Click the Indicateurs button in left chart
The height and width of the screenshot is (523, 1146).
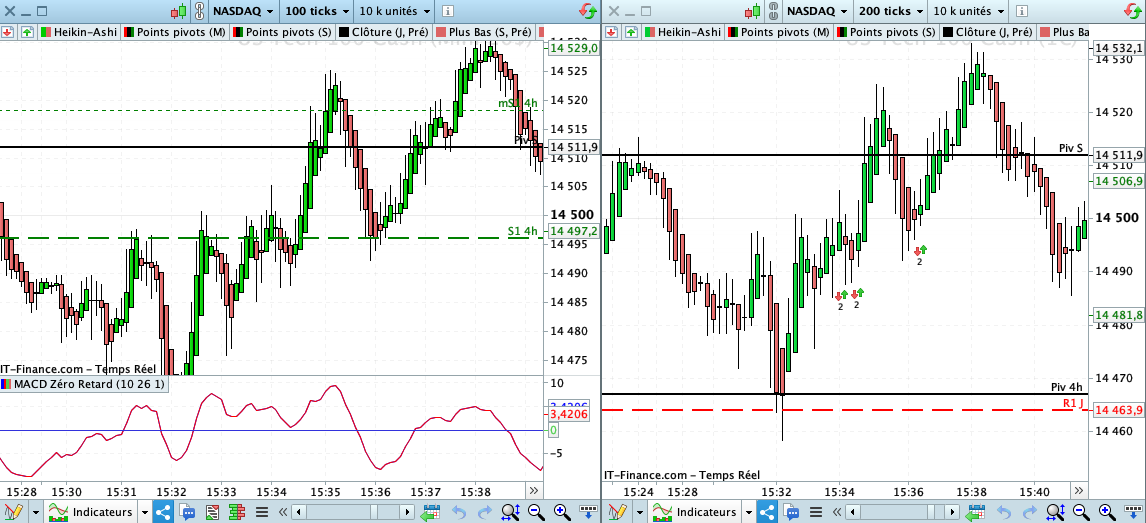[x=92, y=512]
